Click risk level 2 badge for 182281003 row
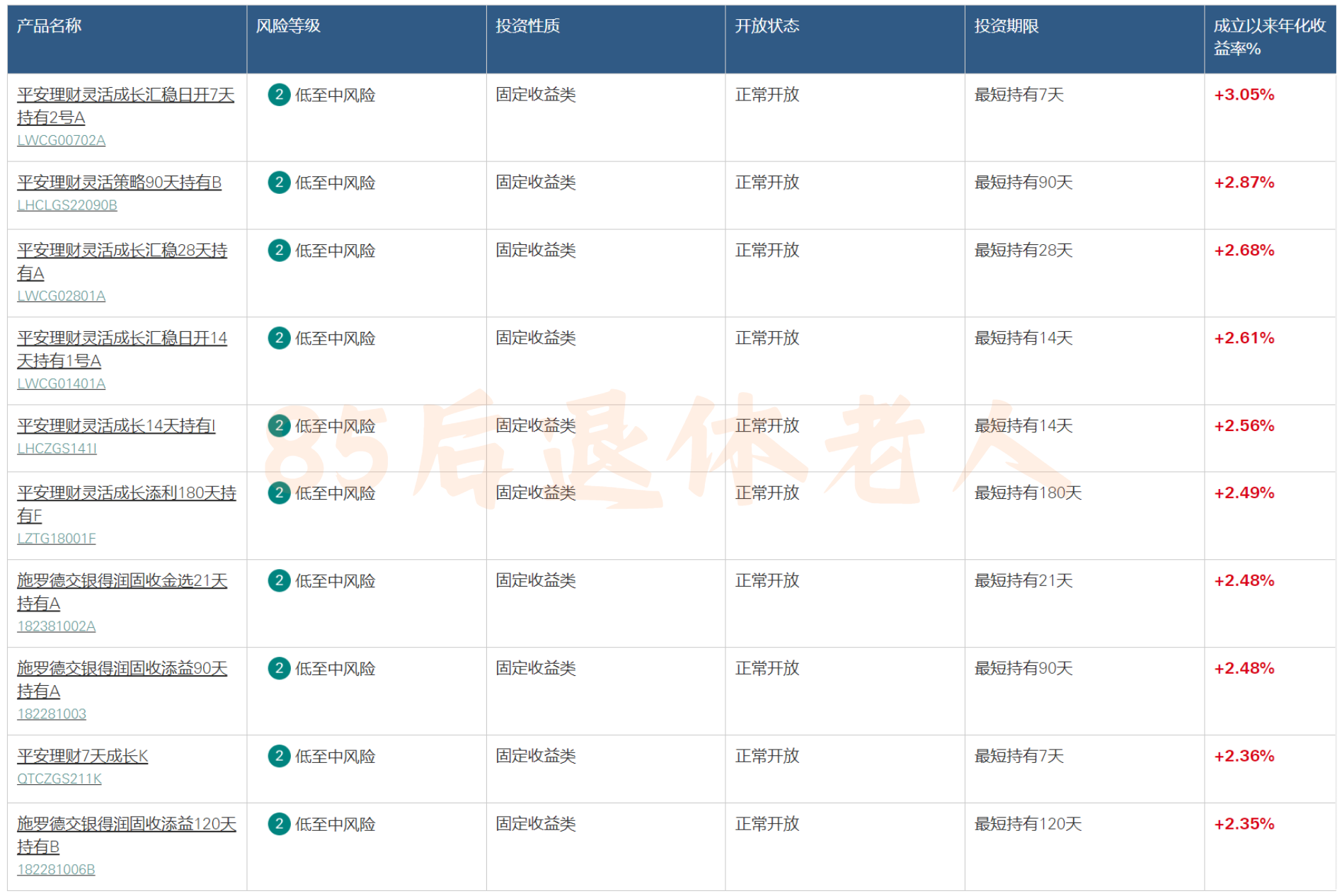This screenshot has width=1342, height=896. click(x=279, y=669)
